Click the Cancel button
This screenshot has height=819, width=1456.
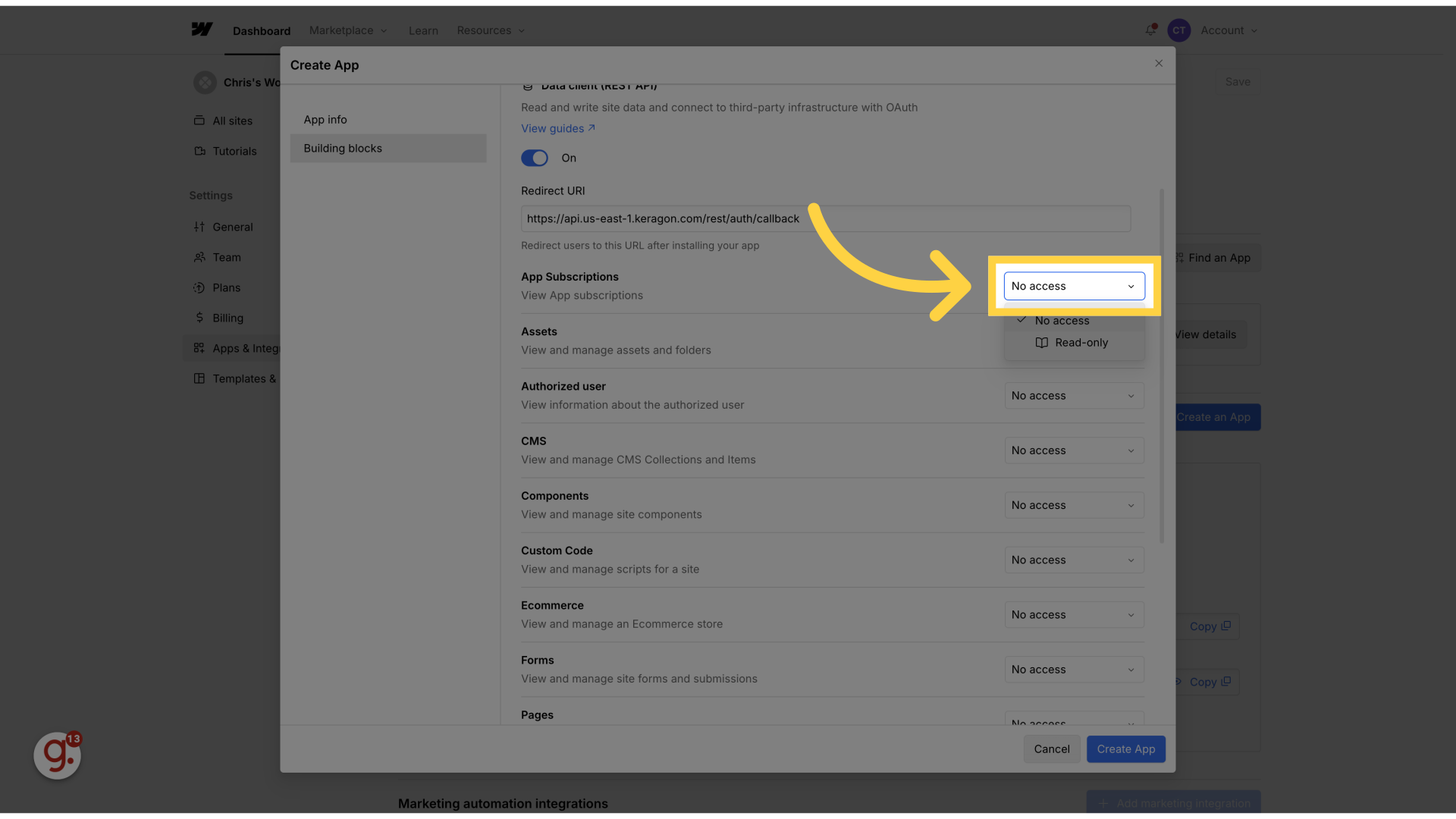[x=1052, y=749]
